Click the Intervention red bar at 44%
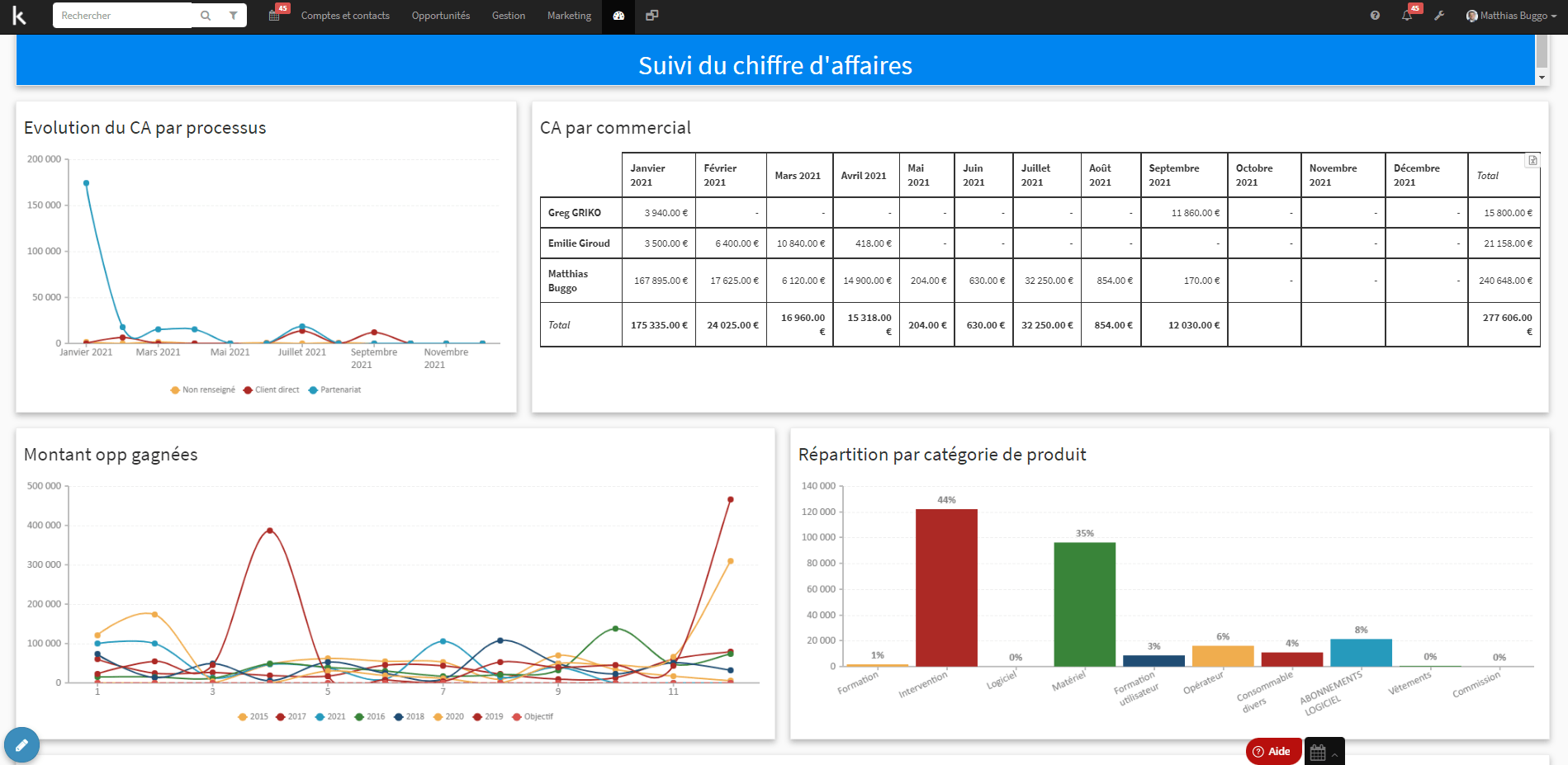This screenshot has width=1568, height=765. tap(946, 586)
